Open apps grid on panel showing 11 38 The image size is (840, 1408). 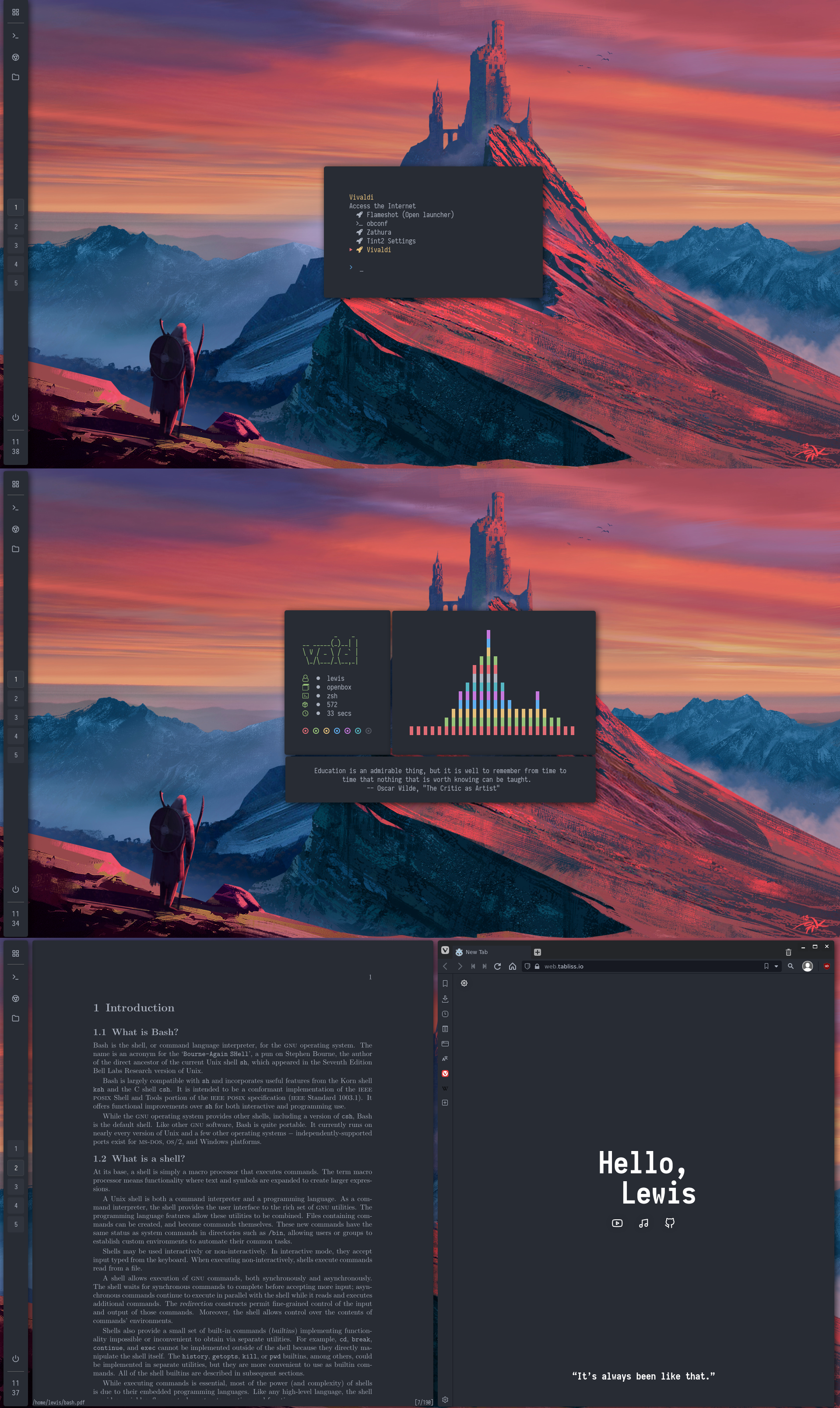point(16,12)
